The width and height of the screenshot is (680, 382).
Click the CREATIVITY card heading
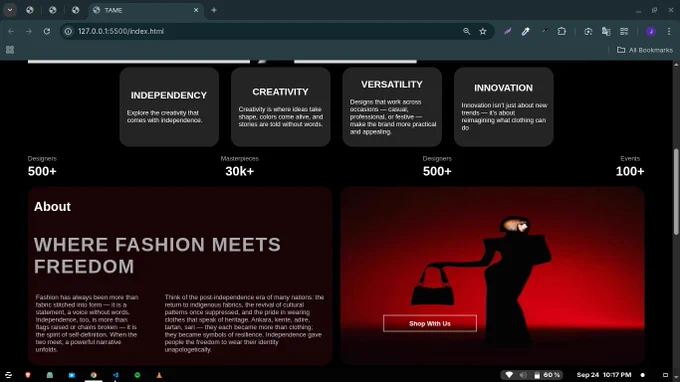click(x=280, y=92)
